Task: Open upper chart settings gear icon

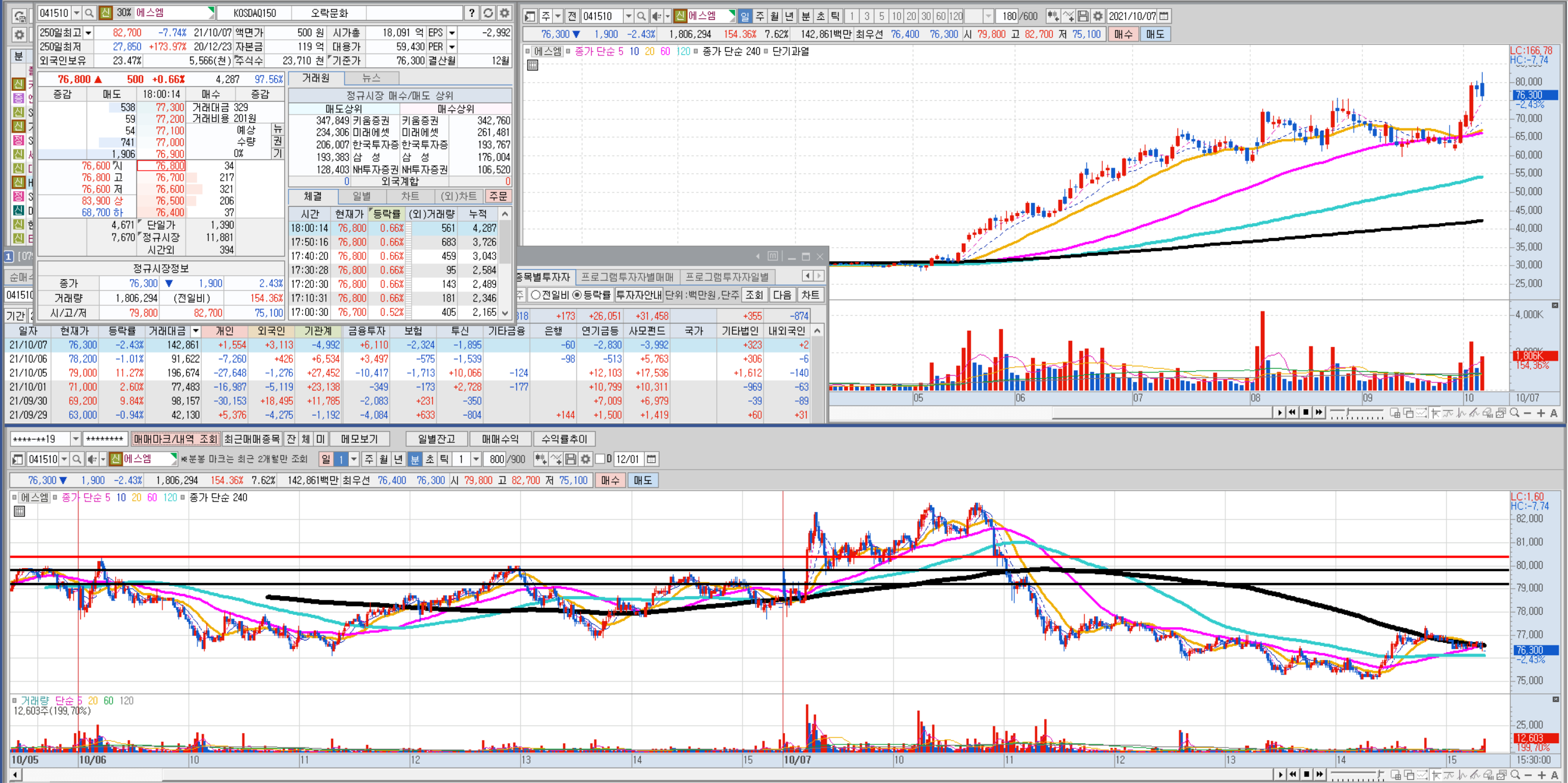Action: click(x=1098, y=16)
